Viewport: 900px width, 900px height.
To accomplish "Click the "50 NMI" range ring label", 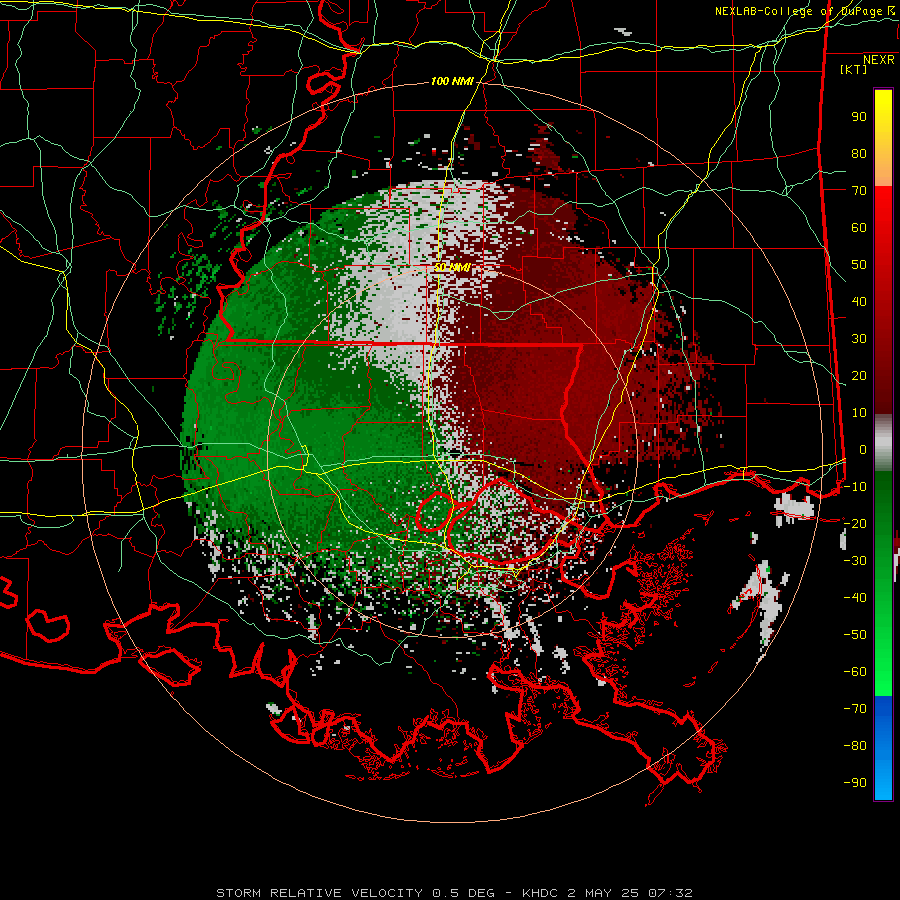I will 452,267.
